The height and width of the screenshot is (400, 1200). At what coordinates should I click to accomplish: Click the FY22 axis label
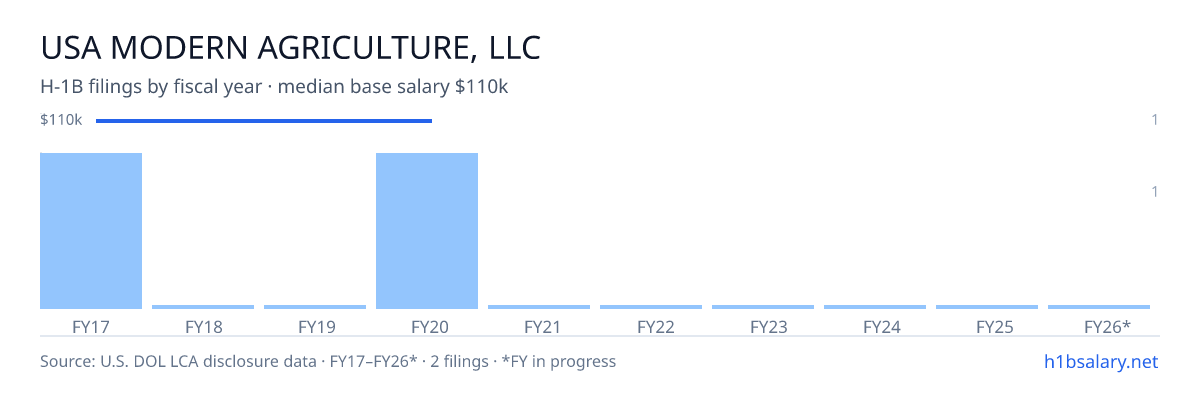point(651,327)
